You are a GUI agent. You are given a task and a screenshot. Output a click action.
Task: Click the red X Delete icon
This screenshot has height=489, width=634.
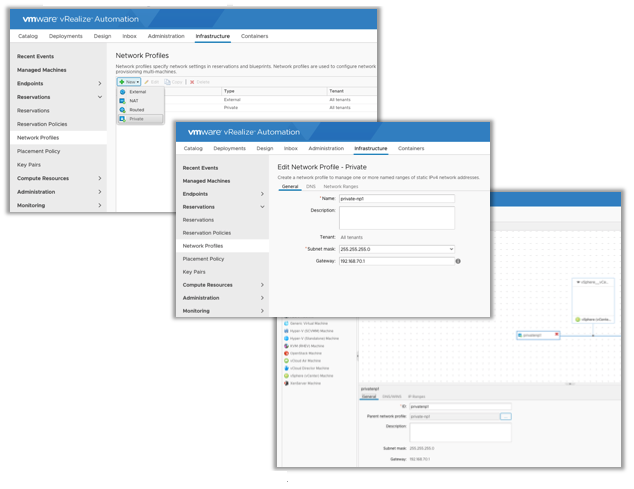pos(192,82)
